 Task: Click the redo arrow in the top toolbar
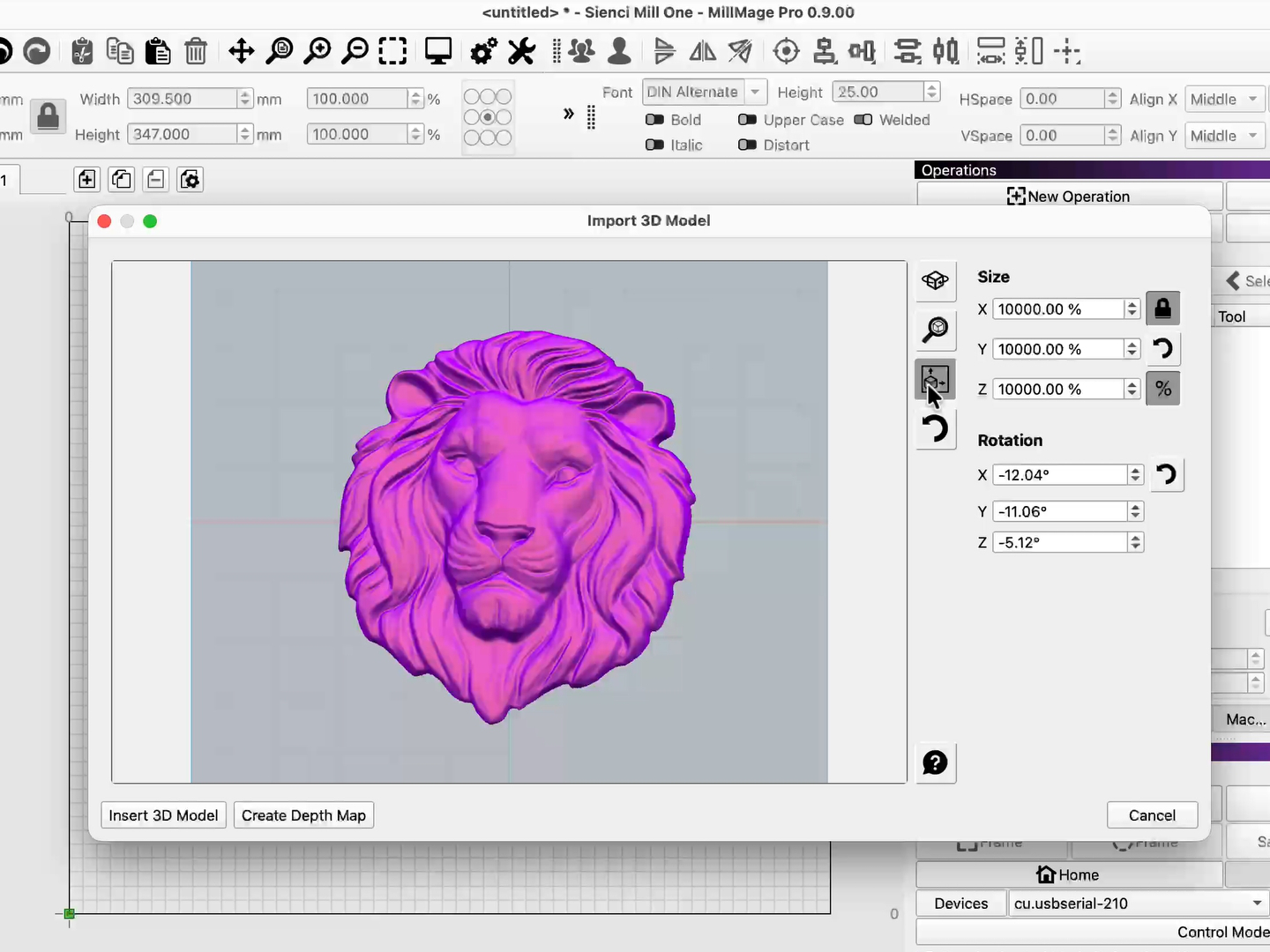point(36,52)
